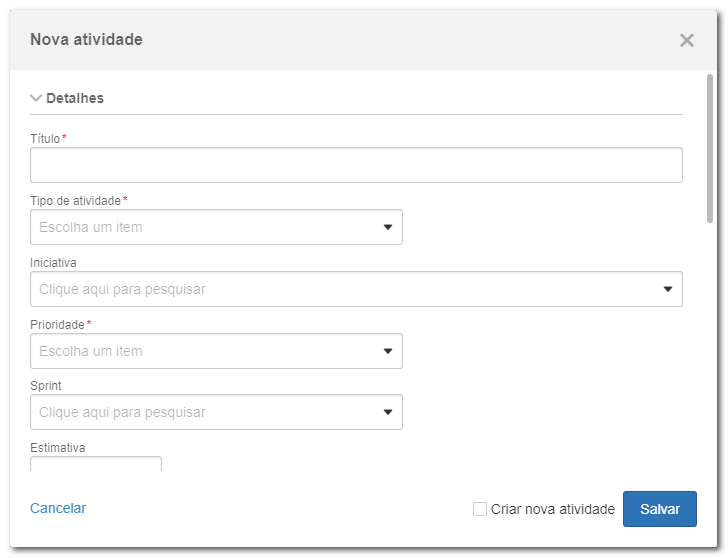Click the Cancelar link
This screenshot has height=558, width=728.
pyautogui.click(x=58, y=508)
